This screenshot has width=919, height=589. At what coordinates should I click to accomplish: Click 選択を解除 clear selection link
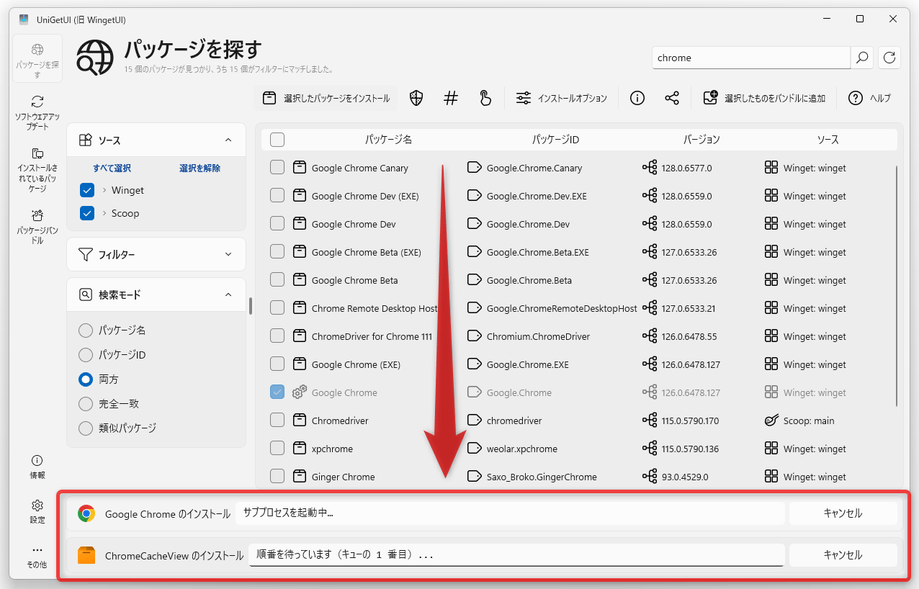click(x=200, y=168)
